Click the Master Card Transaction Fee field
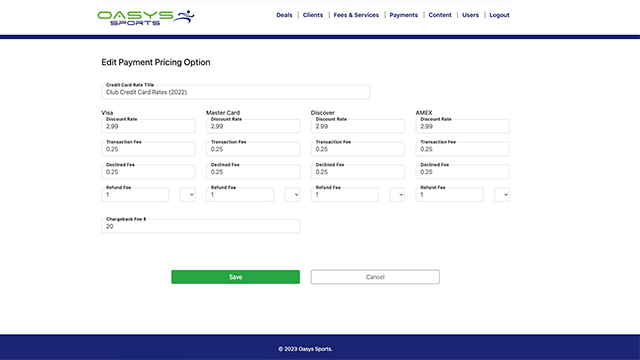The width and height of the screenshot is (640, 360). (253, 149)
